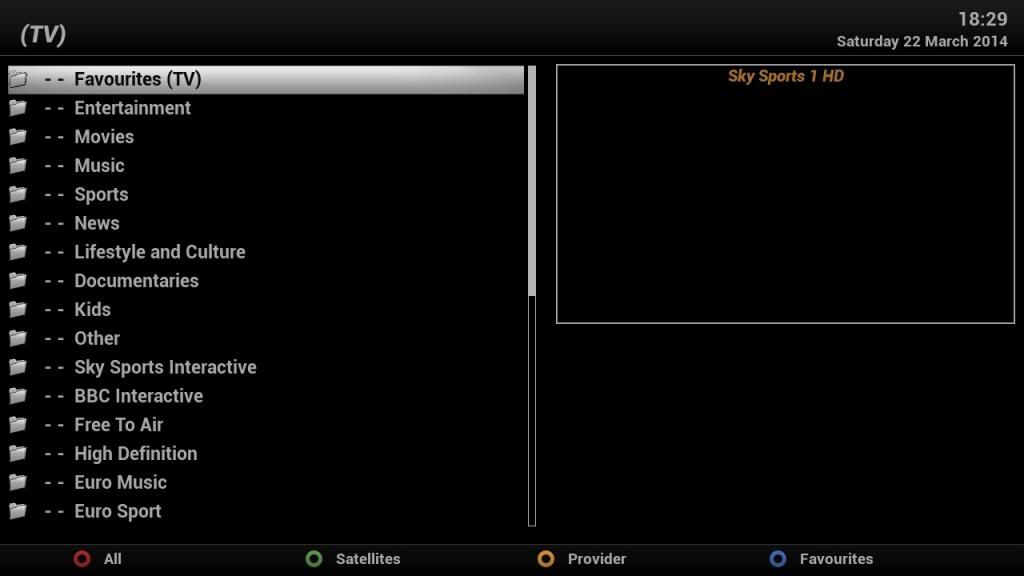
Task: Open BBC Interactive bouquet
Action: click(266, 396)
